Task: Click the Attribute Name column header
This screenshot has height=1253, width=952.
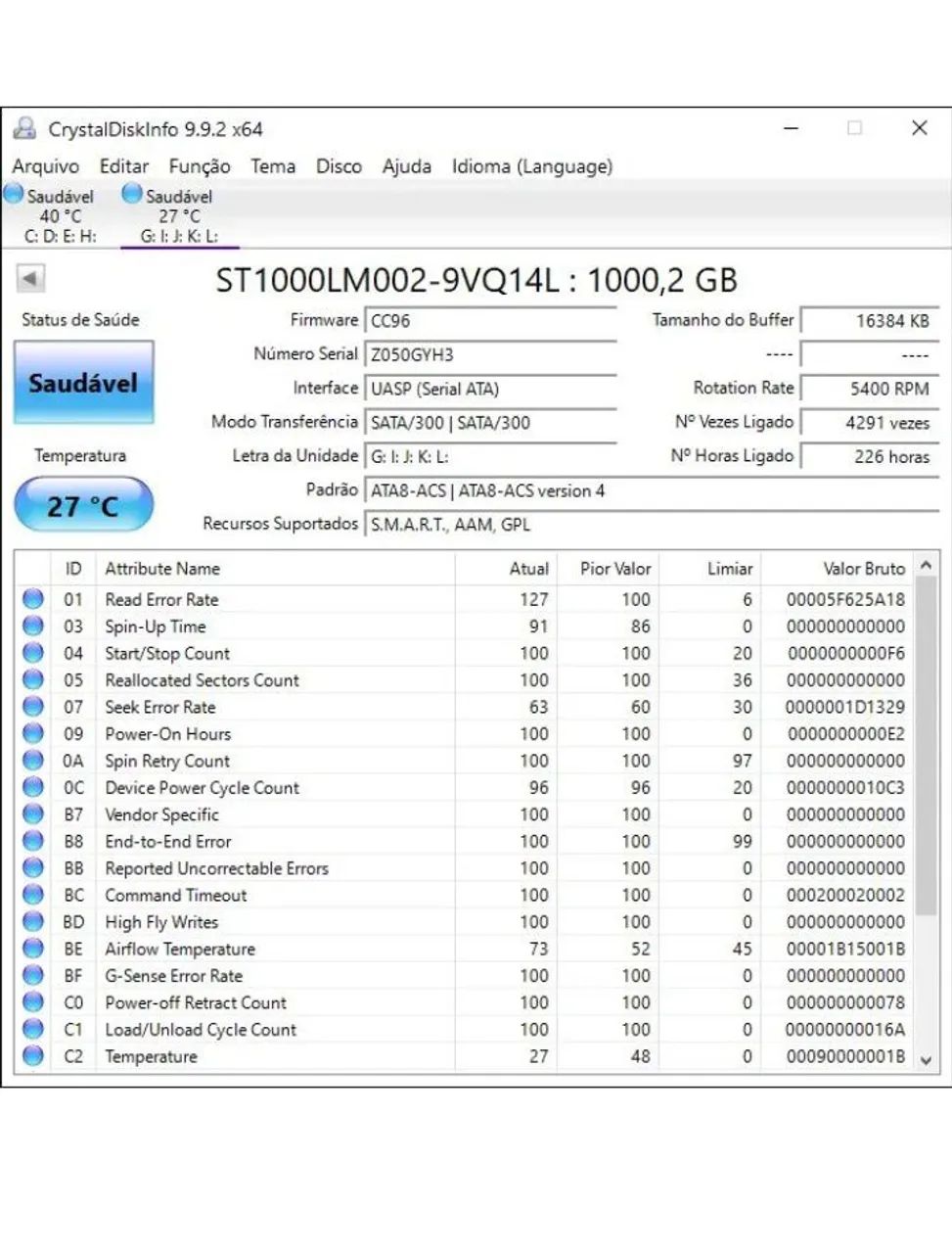Action: (275, 569)
